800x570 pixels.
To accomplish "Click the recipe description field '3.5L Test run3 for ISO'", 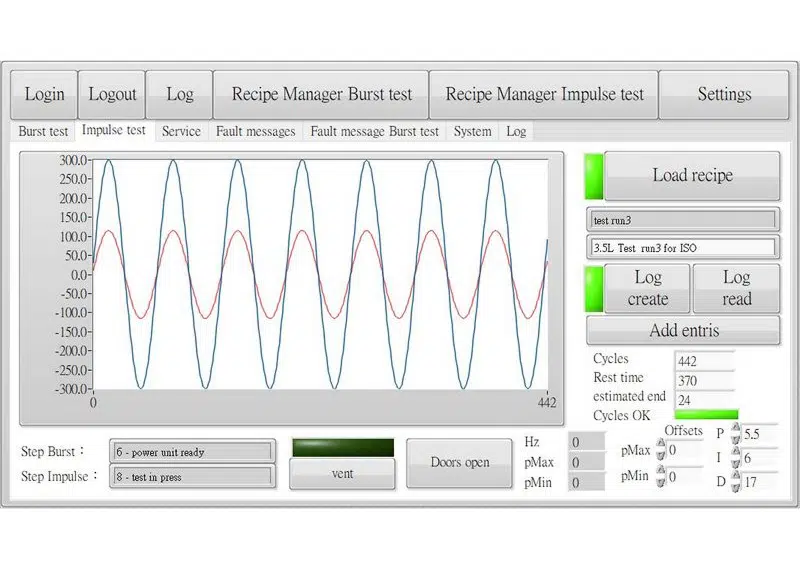I will tap(682, 247).
